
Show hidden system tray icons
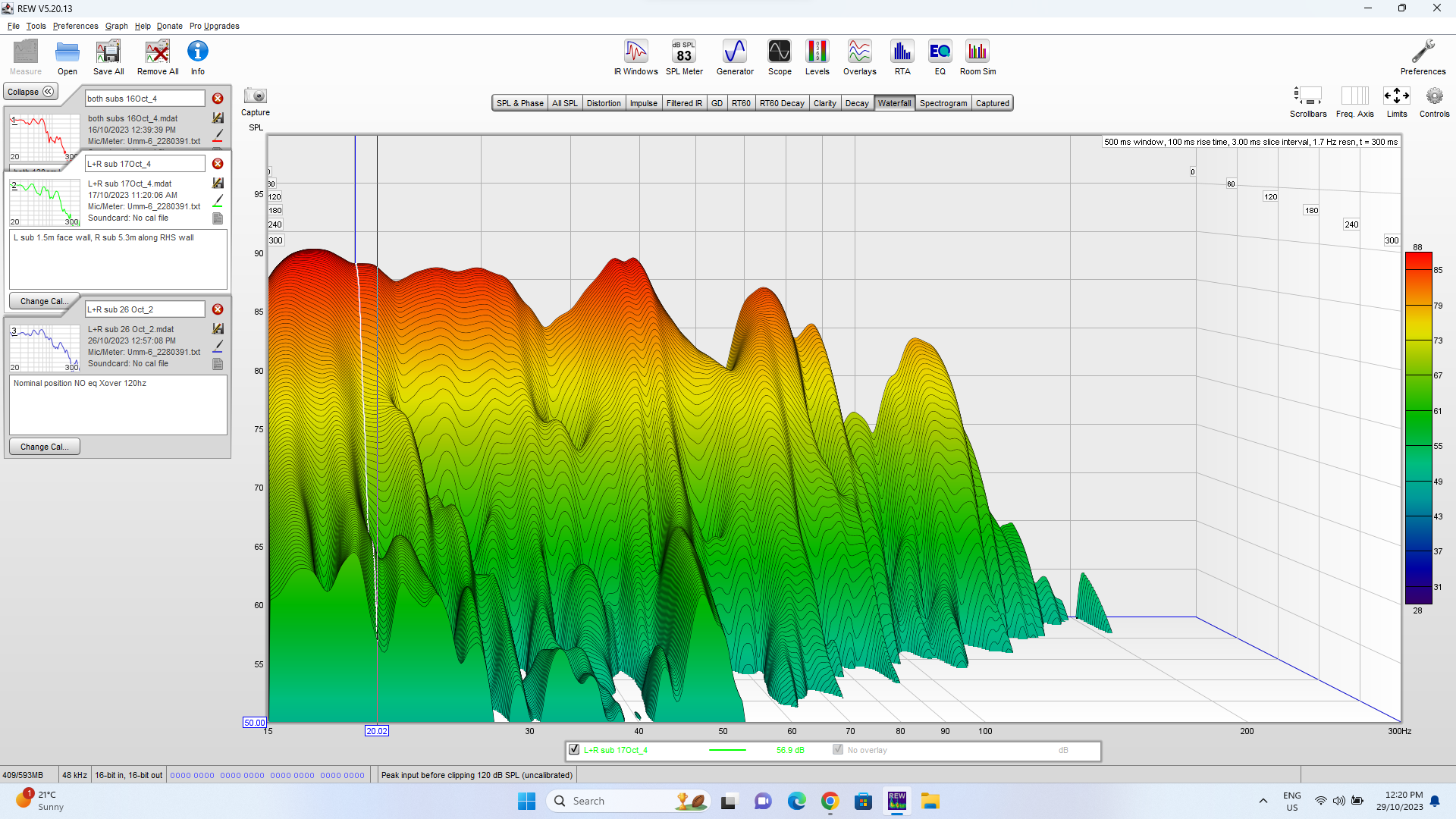click(1263, 801)
